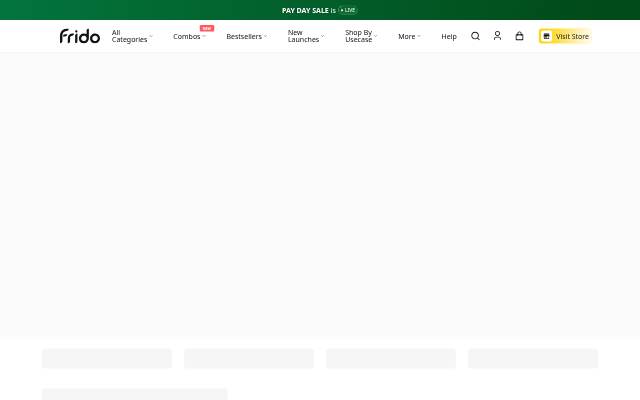640x400 pixels.
Task: Open the user account icon
Action: pyautogui.click(x=497, y=36)
